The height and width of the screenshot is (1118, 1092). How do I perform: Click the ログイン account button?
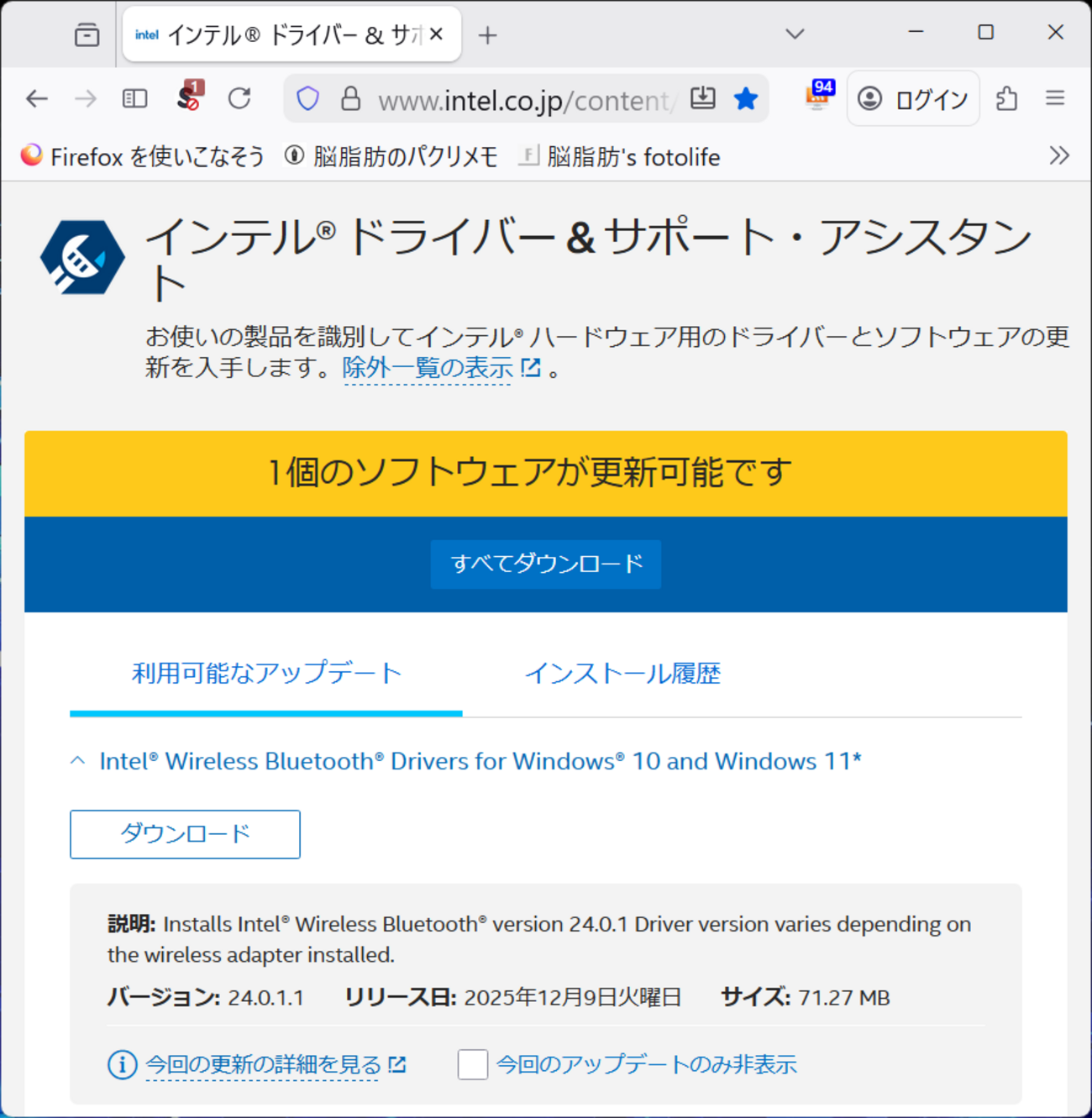coord(913,99)
